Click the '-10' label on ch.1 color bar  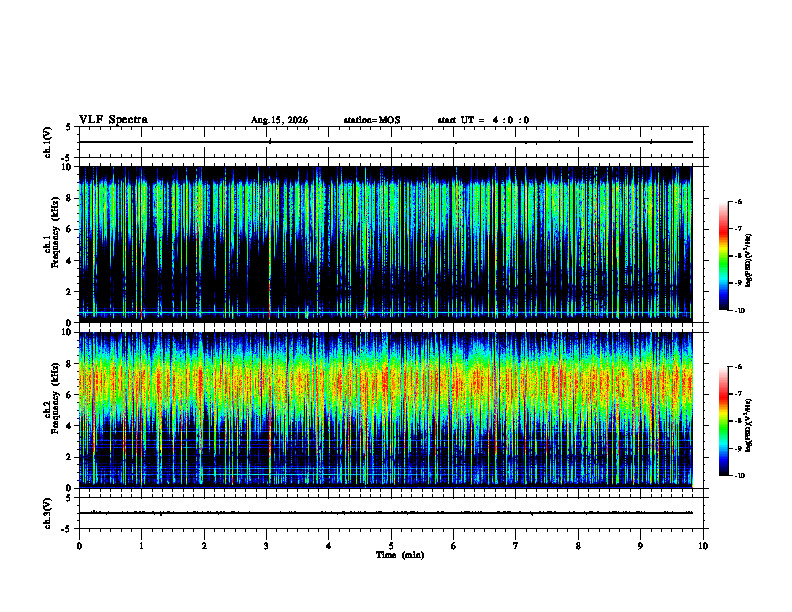[739, 311]
